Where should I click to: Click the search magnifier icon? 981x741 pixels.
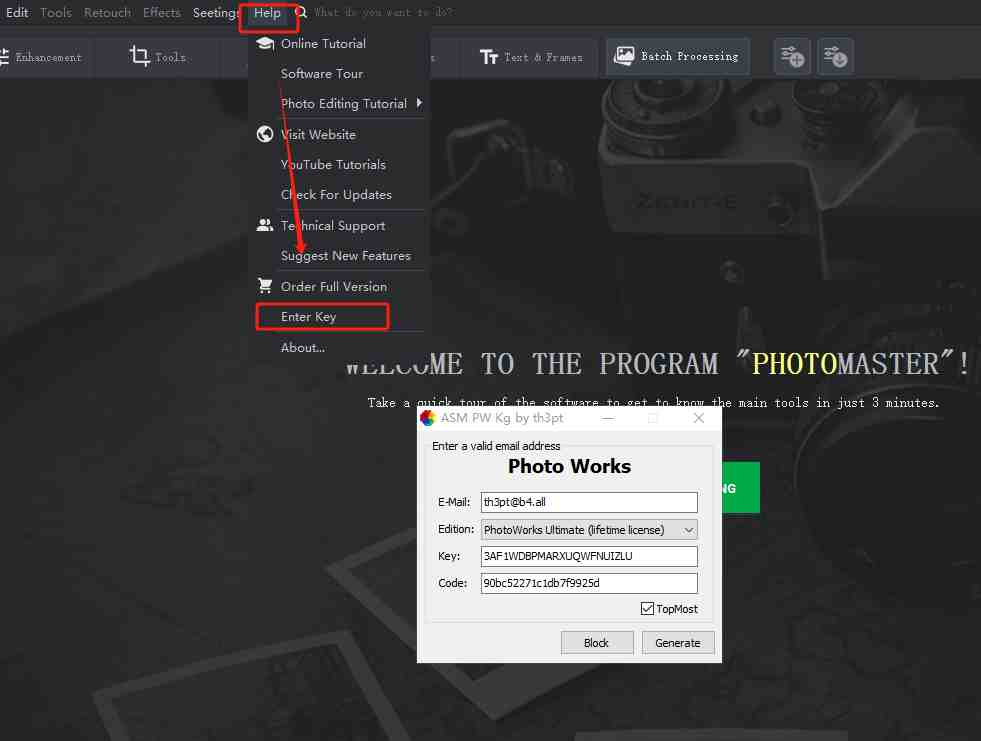[x=298, y=13]
